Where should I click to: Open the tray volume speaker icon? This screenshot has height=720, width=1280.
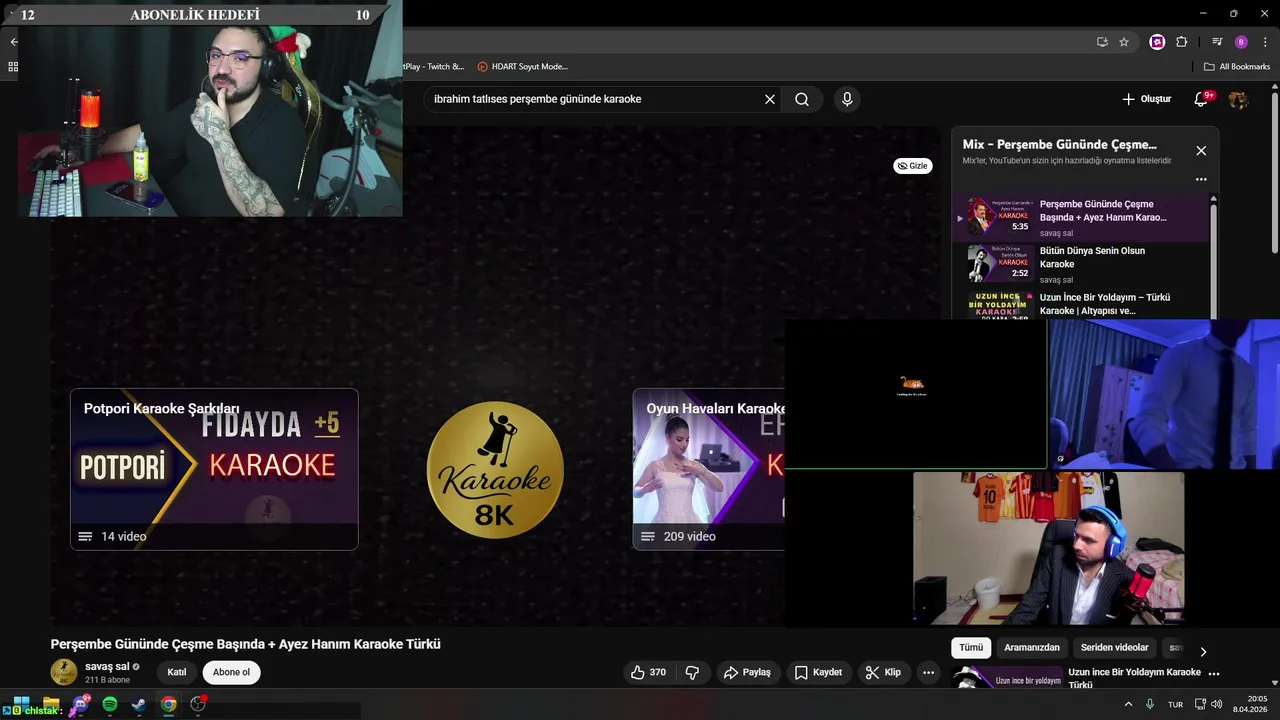[x=1217, y=704]
